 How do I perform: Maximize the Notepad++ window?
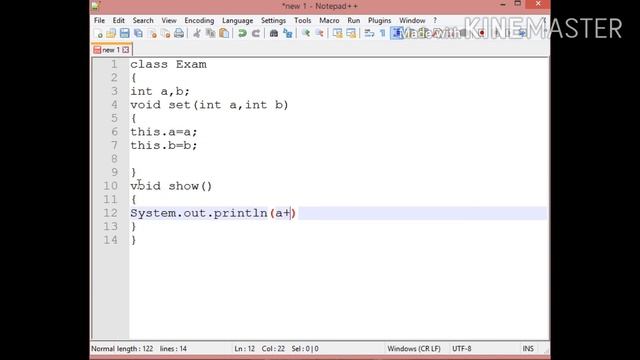point(518,4)
